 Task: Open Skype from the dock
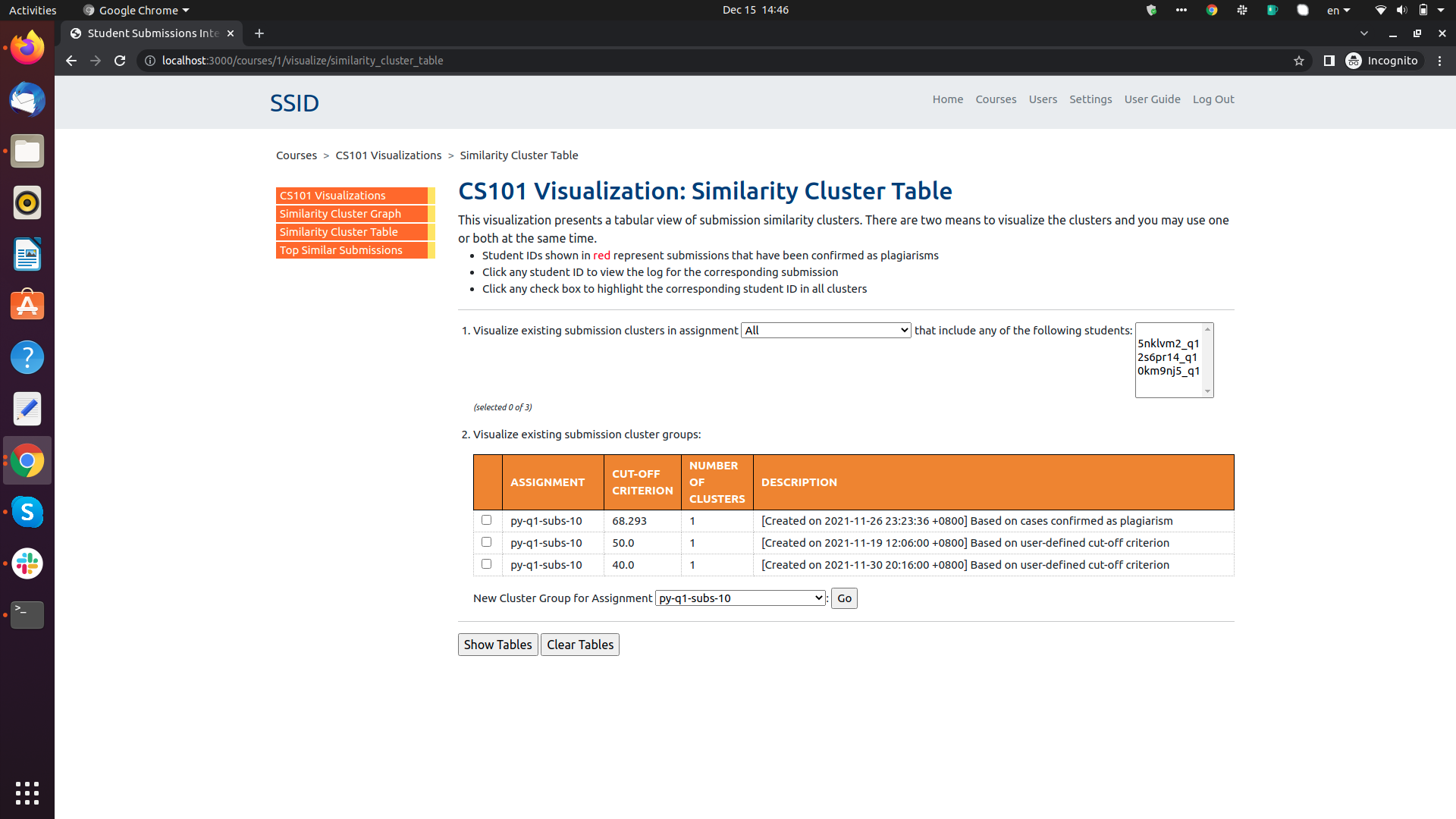pyautogui.click(x=27, y=512)
